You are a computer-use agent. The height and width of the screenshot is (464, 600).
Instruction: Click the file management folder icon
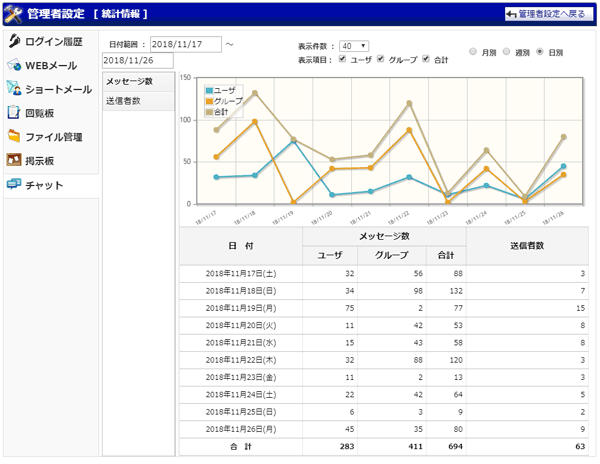tap(14, 136)
